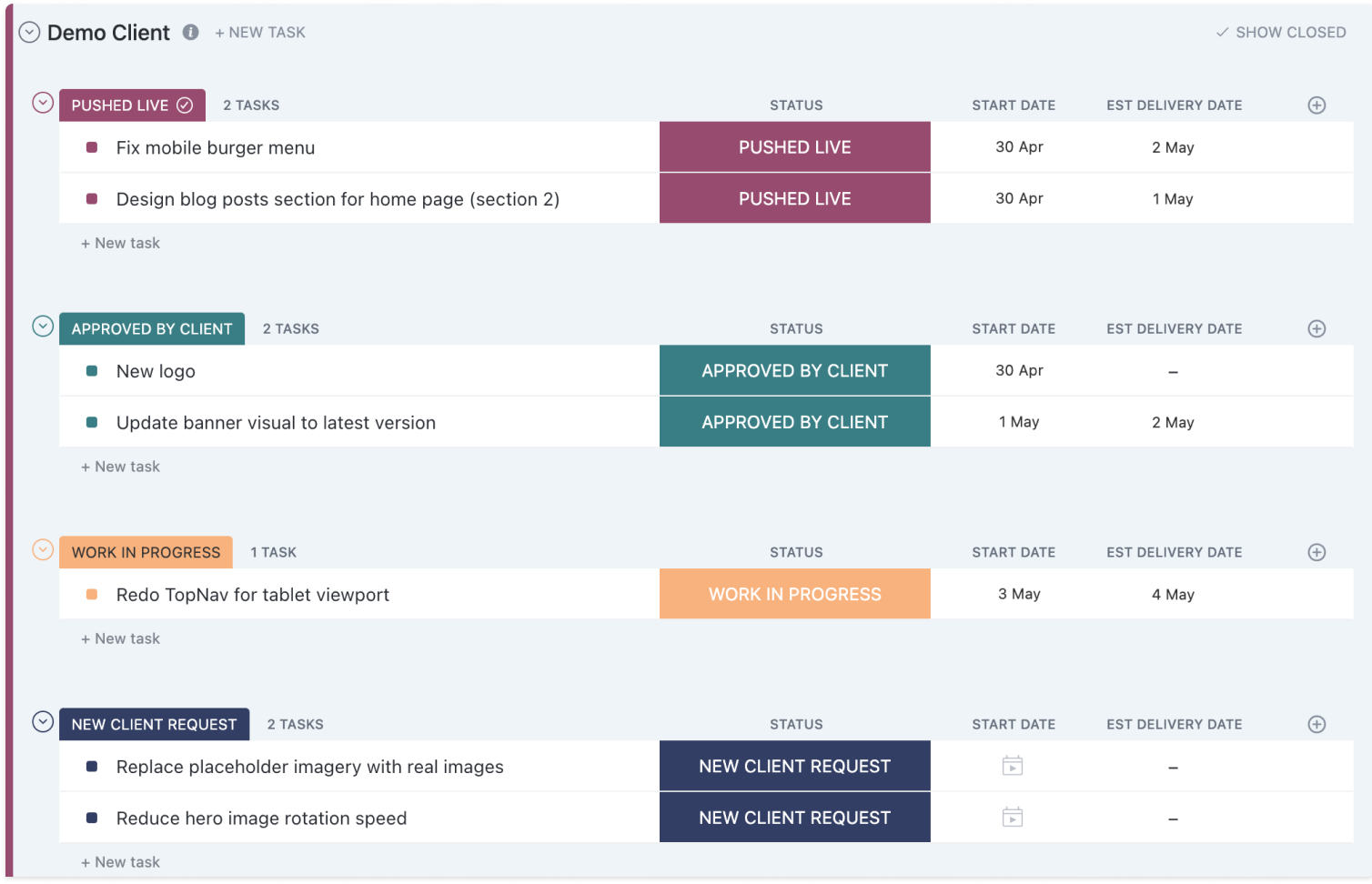
Task: Click status square for Fix mobile burger menu
Action: coord(92,147)
